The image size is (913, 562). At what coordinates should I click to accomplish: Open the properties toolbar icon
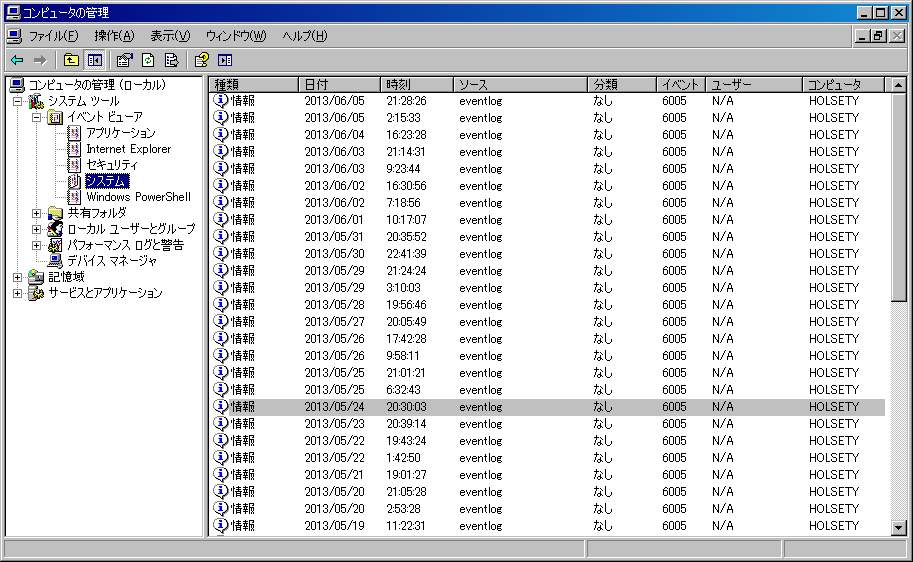click(x=124, y=60)
